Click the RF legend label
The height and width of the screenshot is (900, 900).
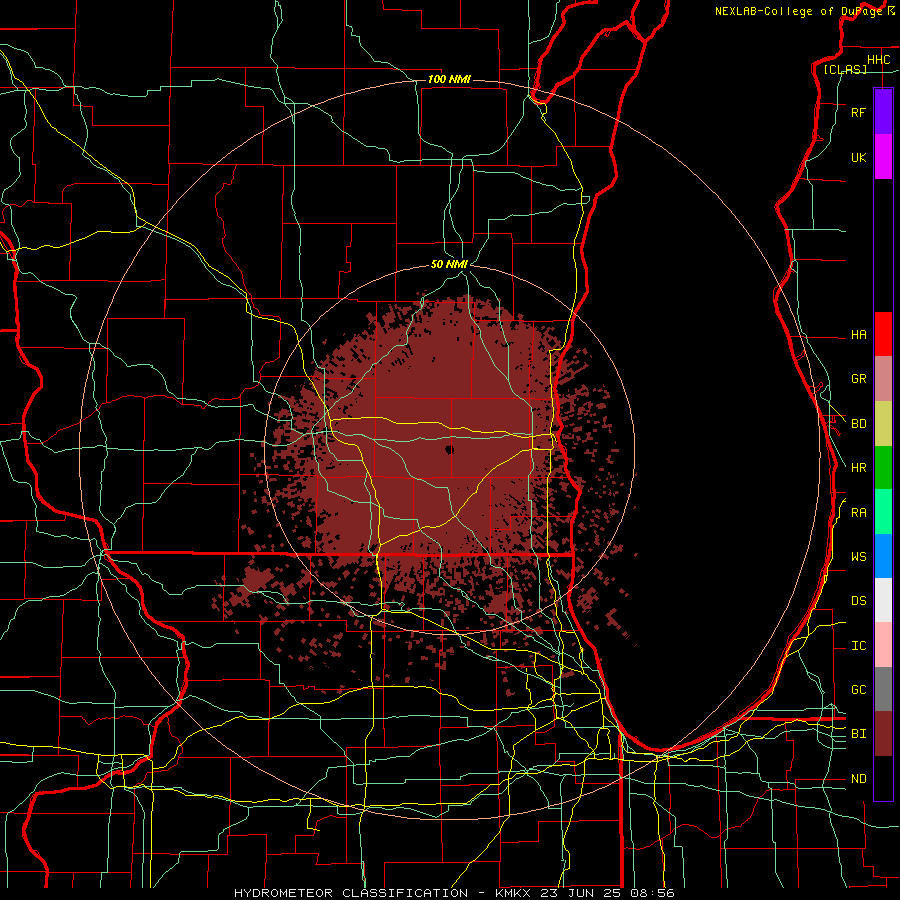coord(858,112)
